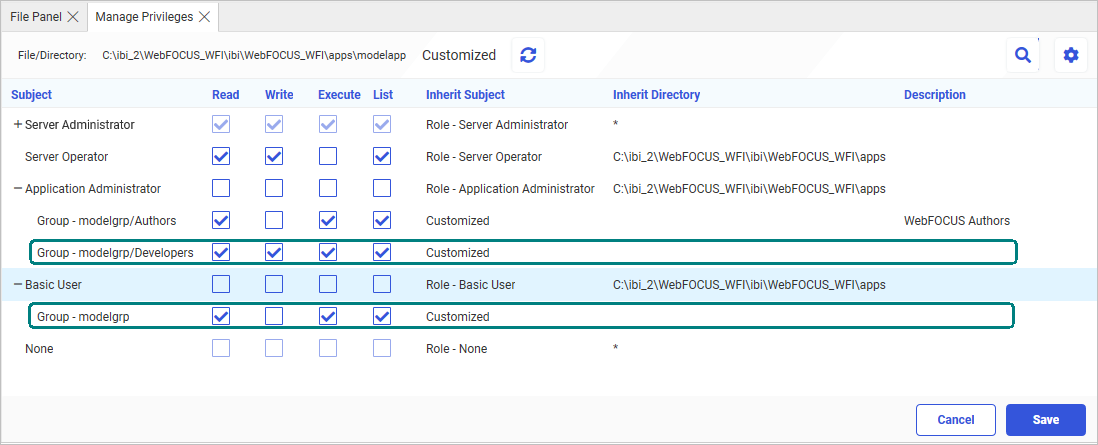Click the Cancel button

[x=956, y=420]
